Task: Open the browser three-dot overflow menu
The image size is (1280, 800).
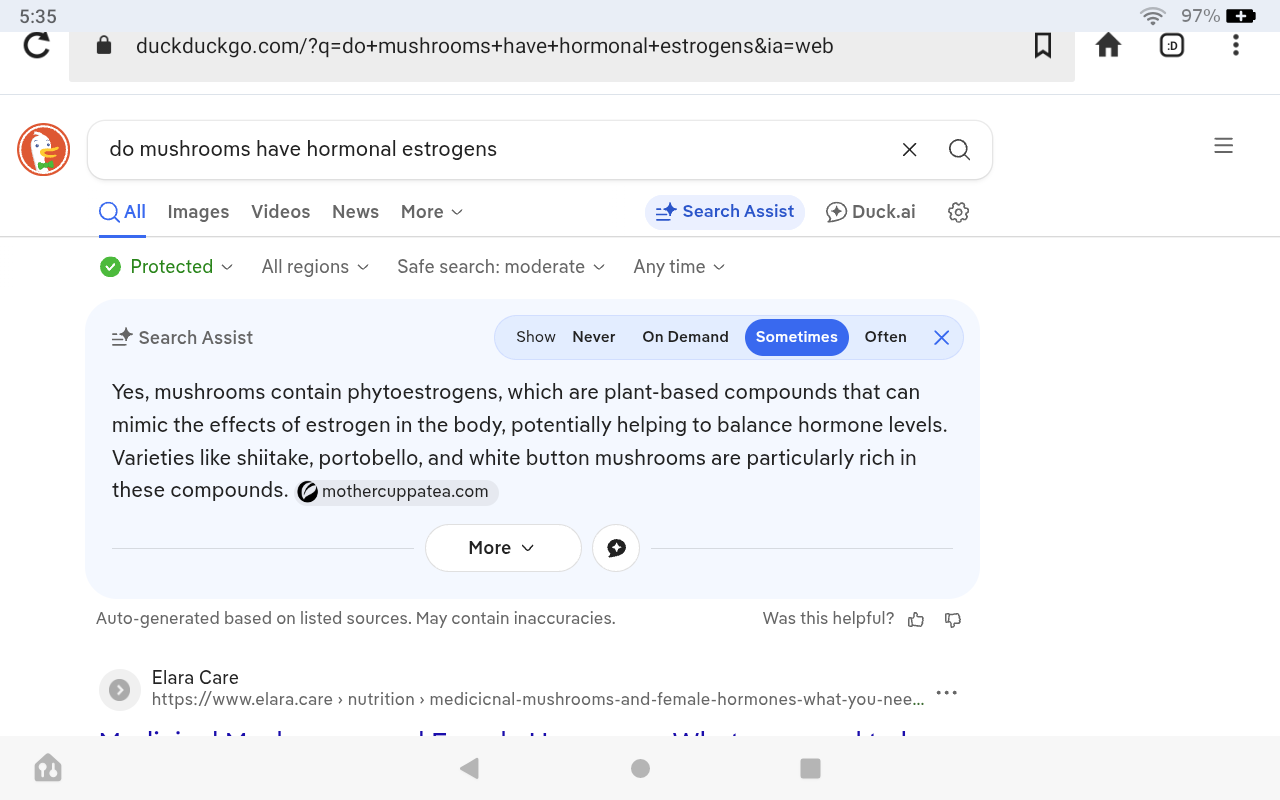Action: pyautogui.click(x=1236, y=46)
